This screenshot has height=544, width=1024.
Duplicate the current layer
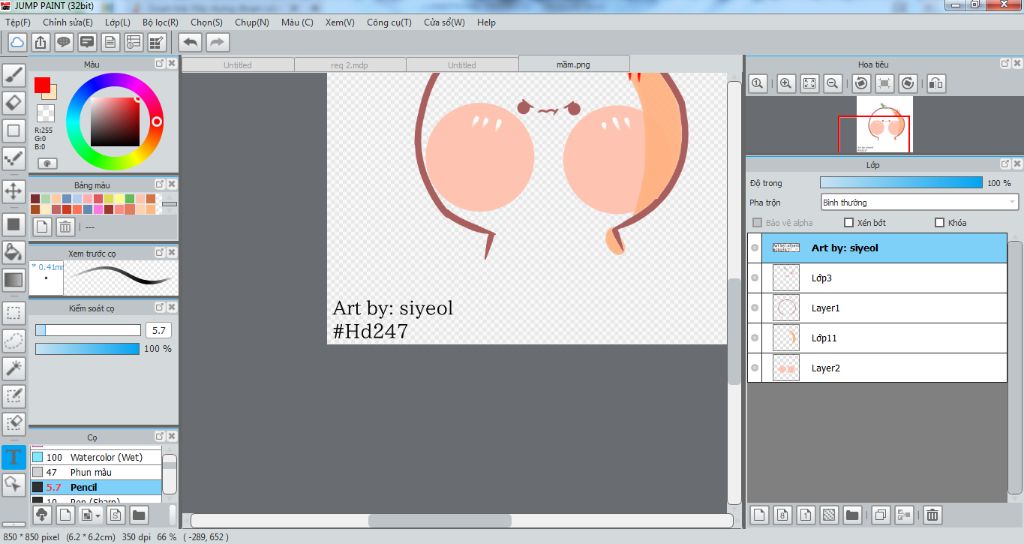(x=881, y=515)
